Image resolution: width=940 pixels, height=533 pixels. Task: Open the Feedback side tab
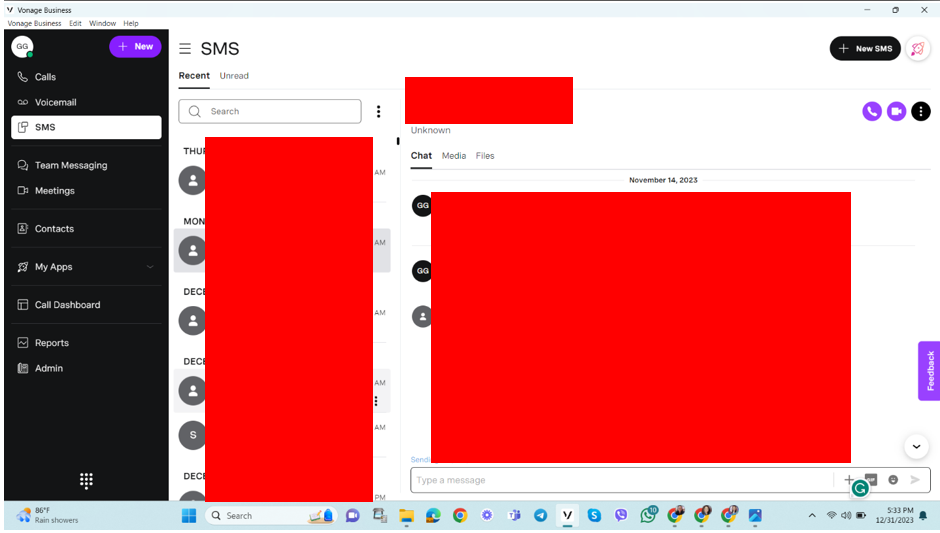(x=929, y=371)
